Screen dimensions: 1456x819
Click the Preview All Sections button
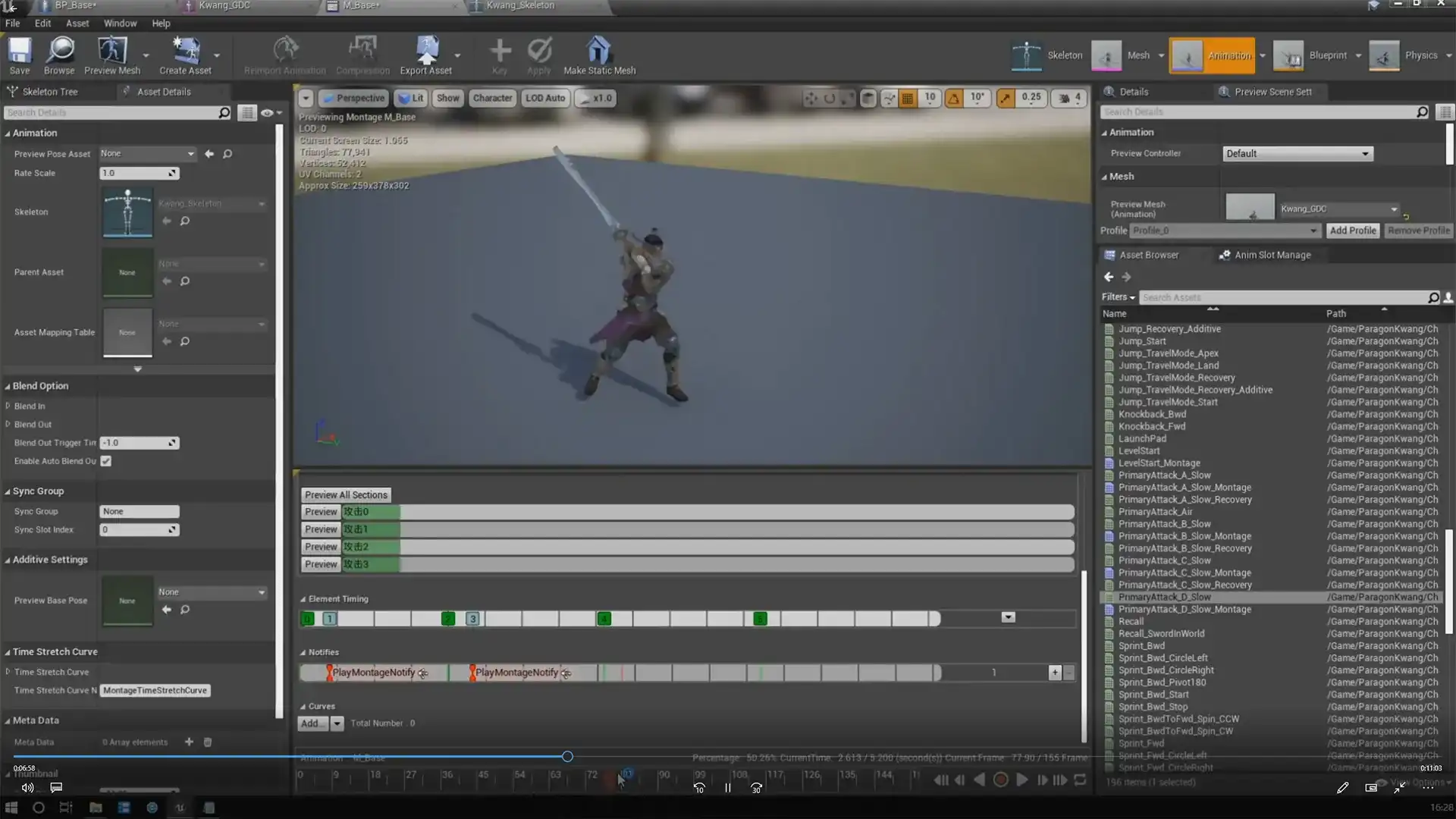346,494
